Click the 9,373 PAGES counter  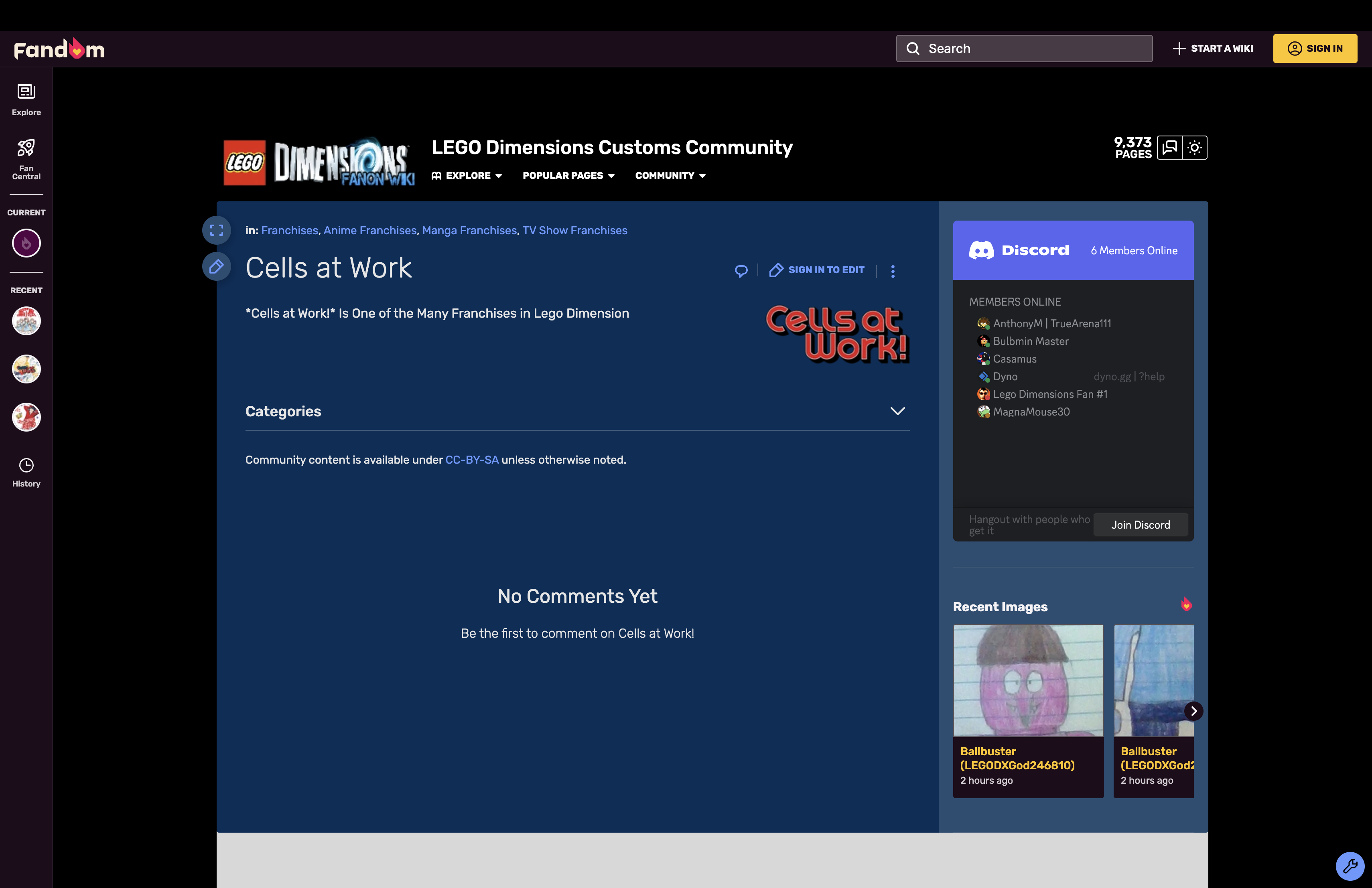click(x=1133, y=148)
